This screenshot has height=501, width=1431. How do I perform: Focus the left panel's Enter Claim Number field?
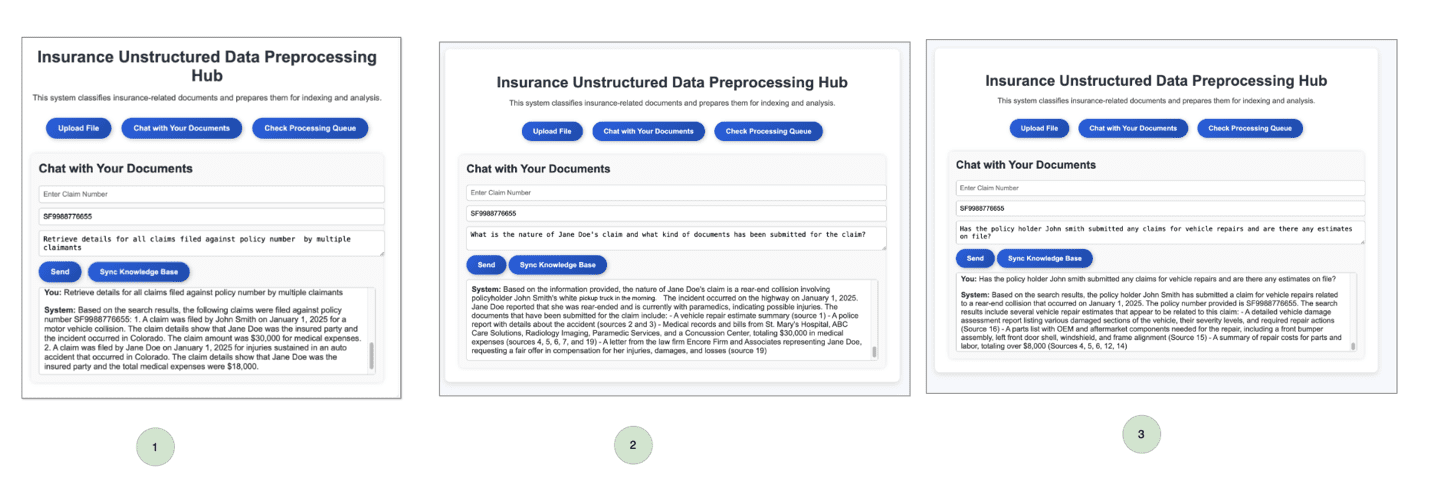point(211,194)
